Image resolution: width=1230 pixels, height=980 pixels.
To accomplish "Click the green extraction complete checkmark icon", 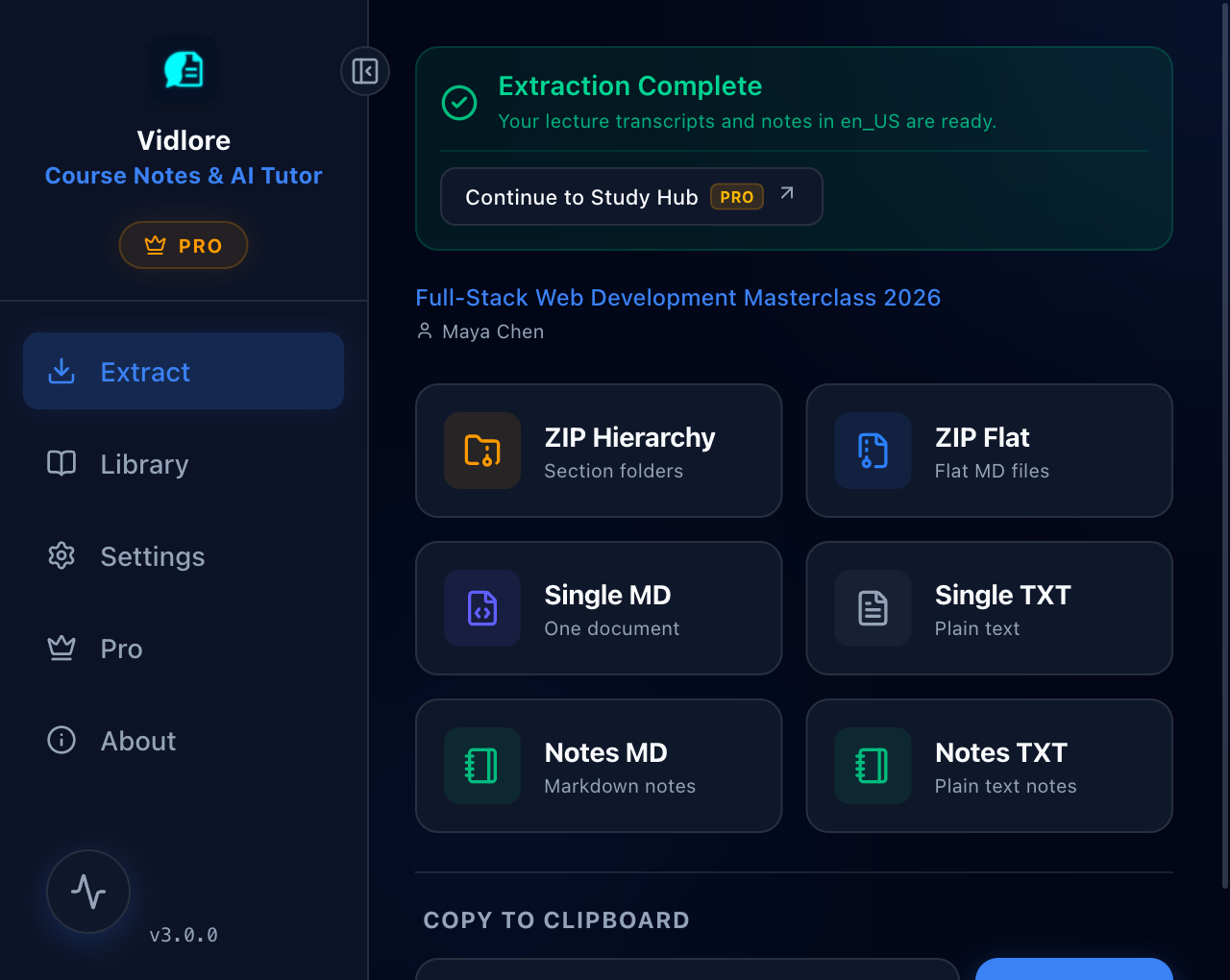I will (x=459, y=103).
